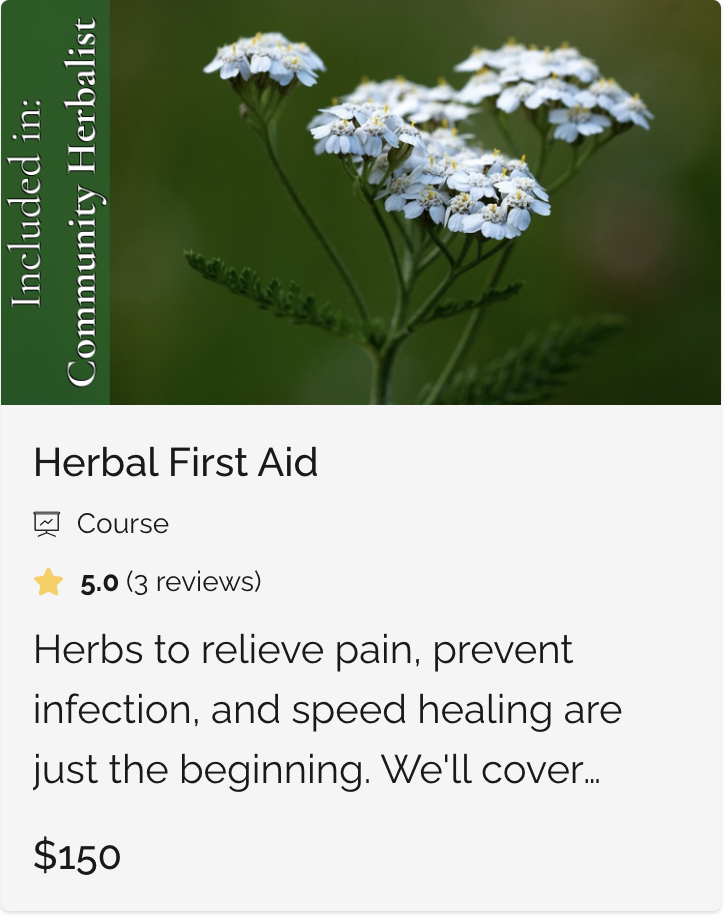Click the 'Herbs to relieve pain' text line
This screenshot has width=726, height=916.
[303, 650]
